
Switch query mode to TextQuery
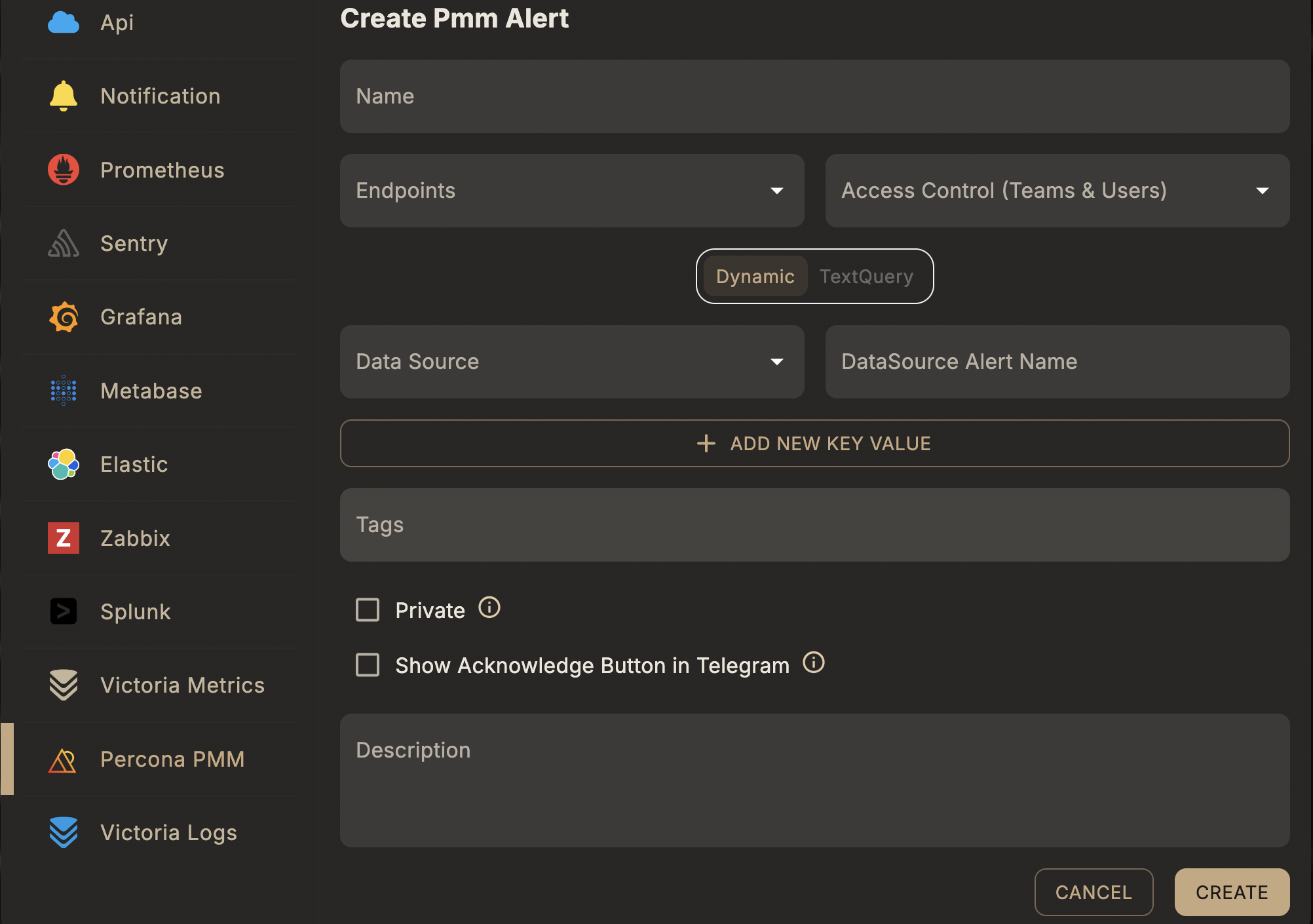pyautogui.click(x=866, y=277)
